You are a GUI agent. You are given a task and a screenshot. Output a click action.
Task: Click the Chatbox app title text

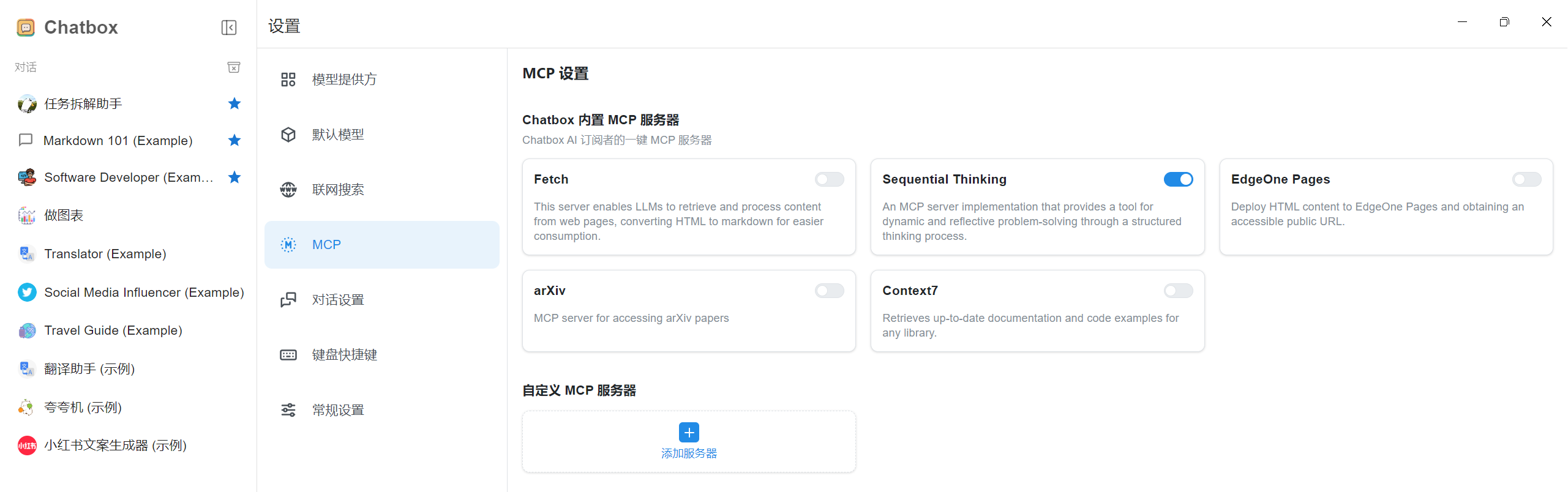[81, 28]
